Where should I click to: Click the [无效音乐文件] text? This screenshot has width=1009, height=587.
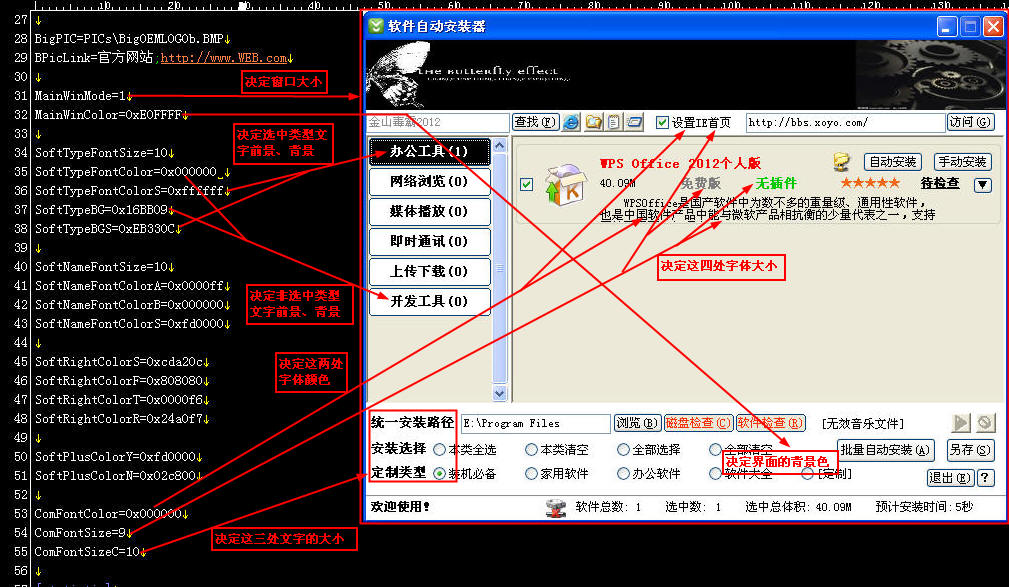click(862, 424)
